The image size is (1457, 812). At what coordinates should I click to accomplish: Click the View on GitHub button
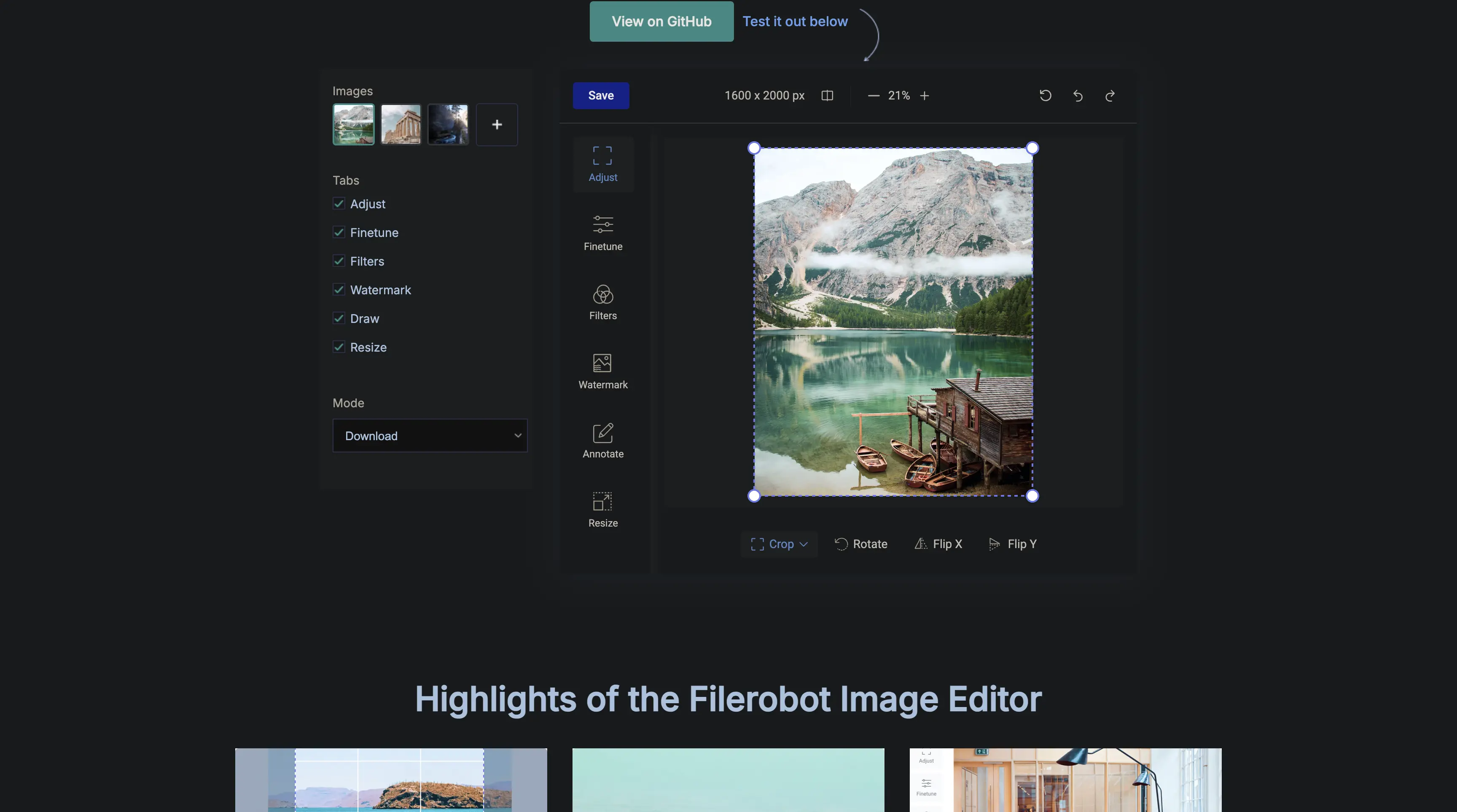[x=661, y=22]
